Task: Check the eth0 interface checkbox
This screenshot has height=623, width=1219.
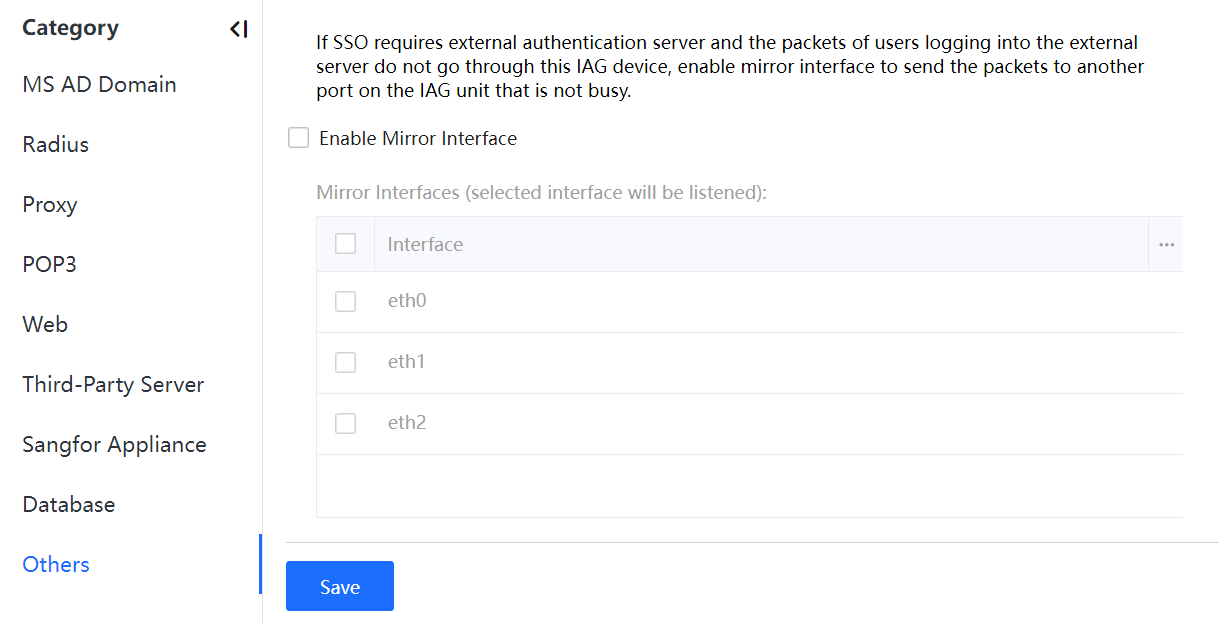Action: tap(345, 301)
